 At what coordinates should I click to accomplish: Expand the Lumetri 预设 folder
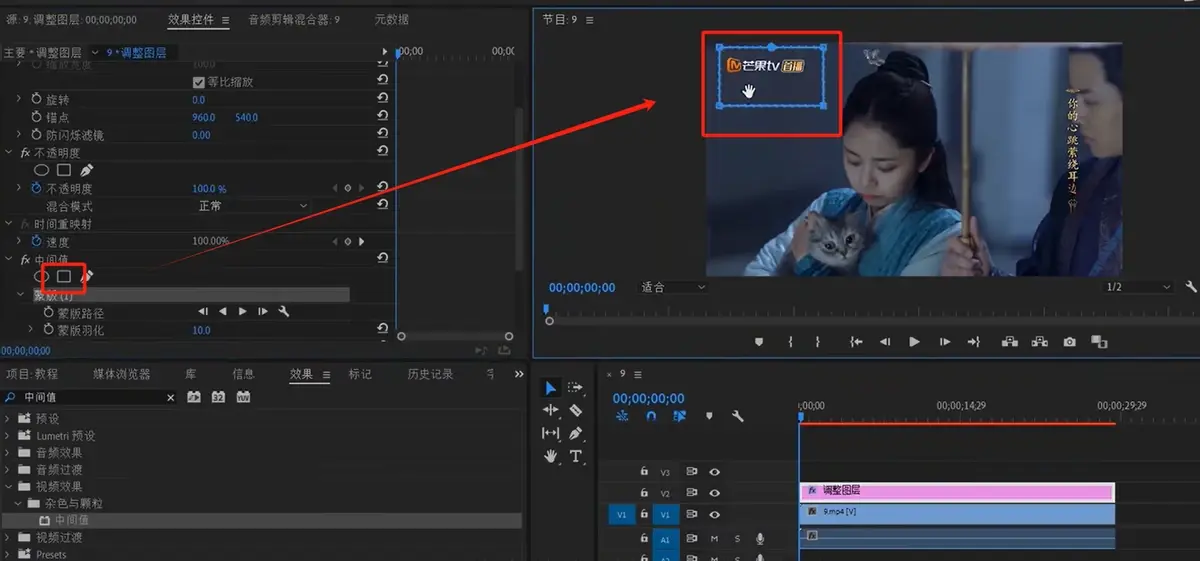click(8, 436)
